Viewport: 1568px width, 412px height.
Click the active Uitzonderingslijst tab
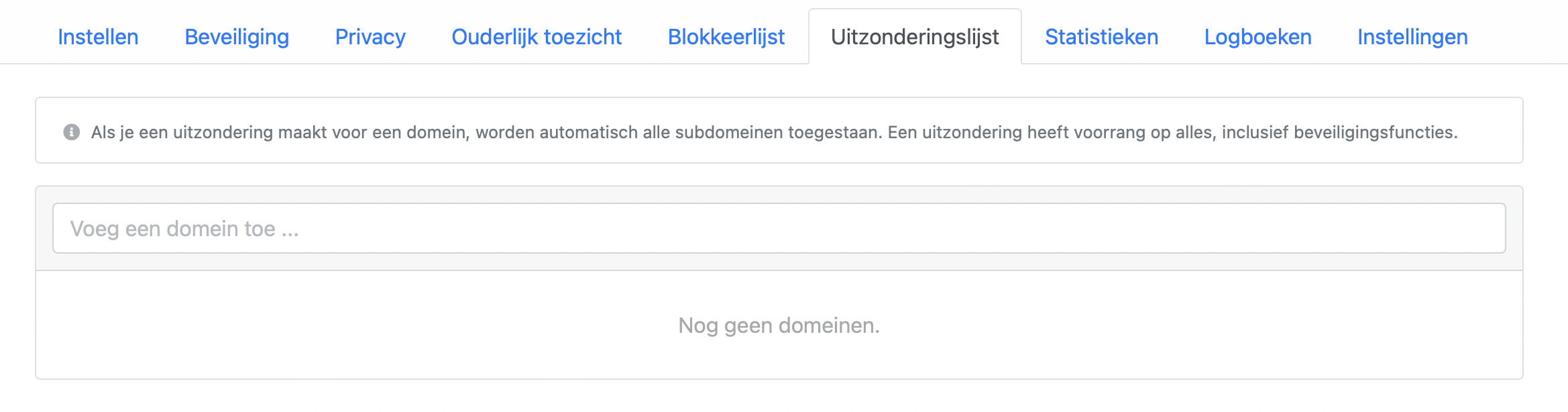point(915,37)
